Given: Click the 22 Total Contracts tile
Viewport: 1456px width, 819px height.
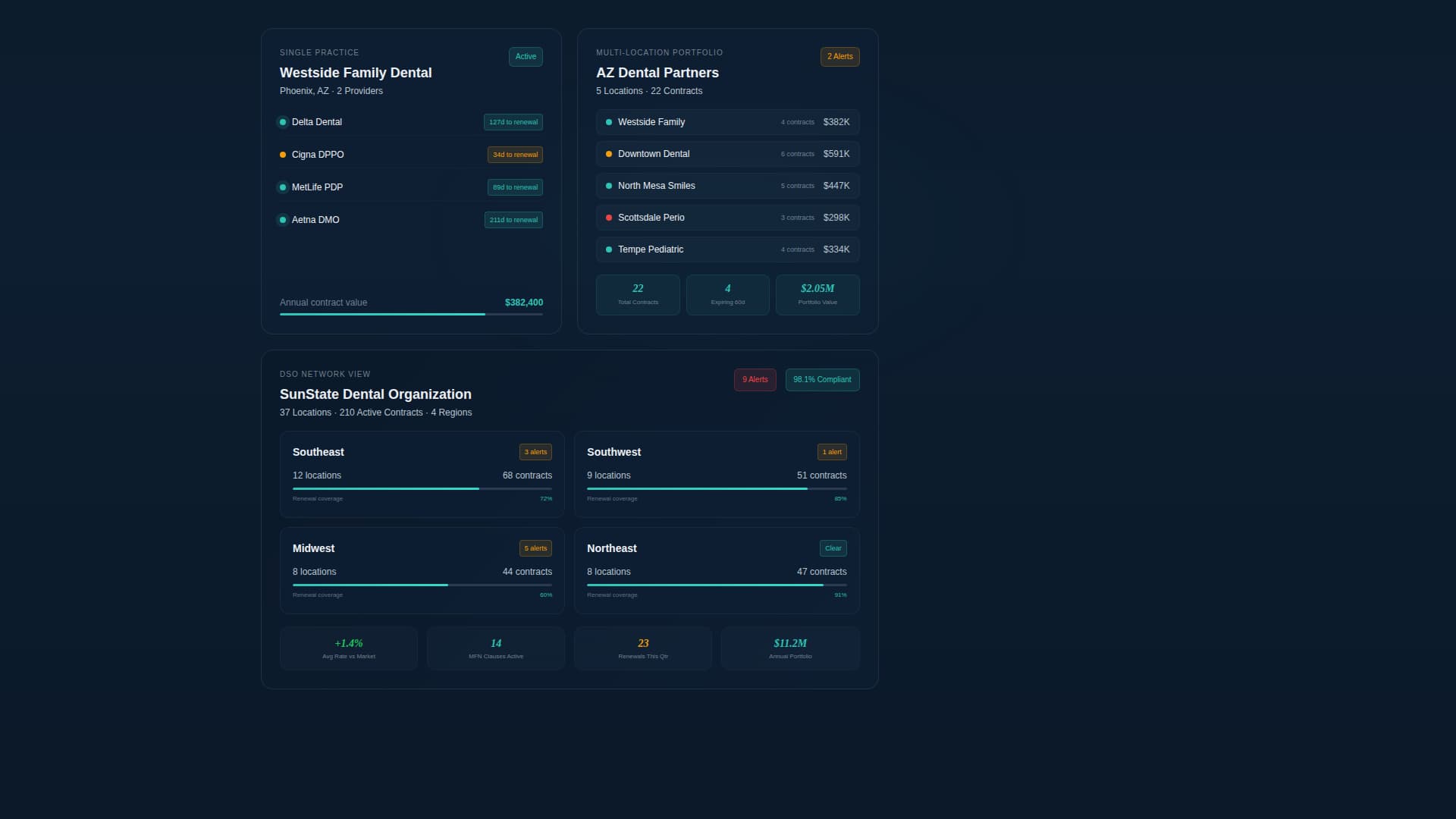Looking at the screenshot, I should pos(638,295).
